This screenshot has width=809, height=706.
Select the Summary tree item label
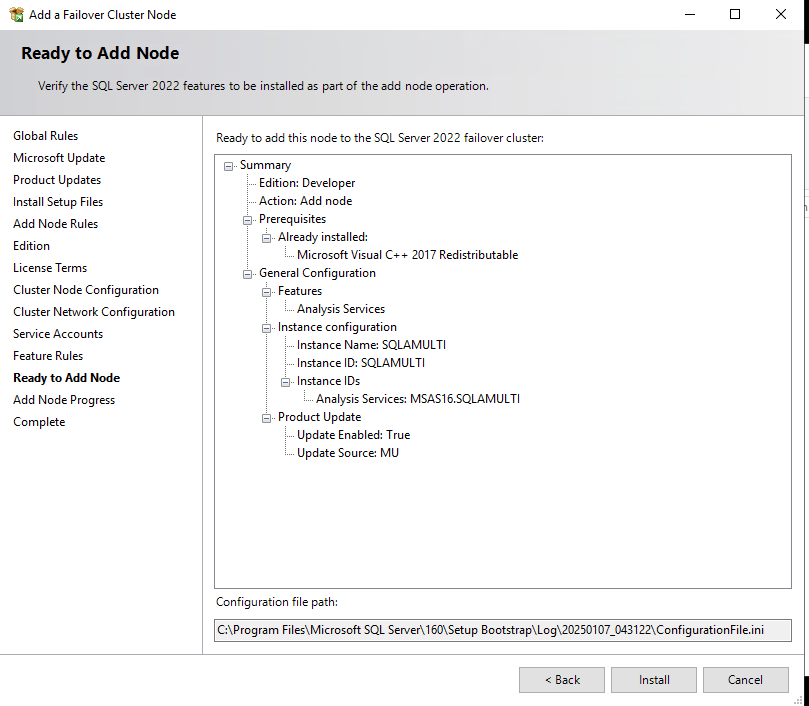pos(265,165)
